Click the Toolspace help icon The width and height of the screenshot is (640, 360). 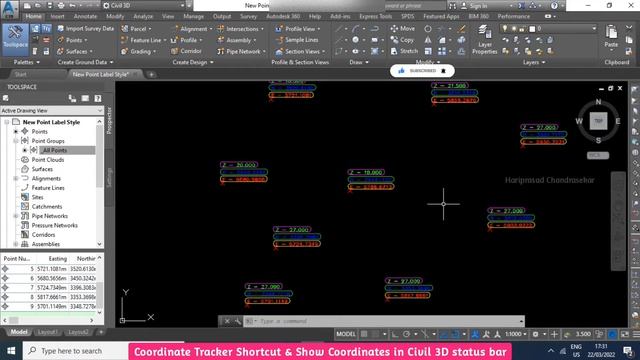98,98
